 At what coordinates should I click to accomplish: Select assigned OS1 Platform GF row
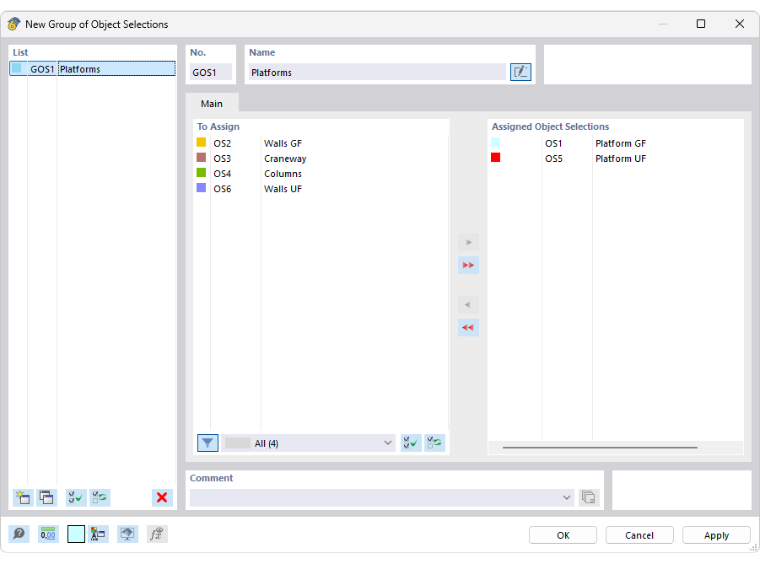616,143
